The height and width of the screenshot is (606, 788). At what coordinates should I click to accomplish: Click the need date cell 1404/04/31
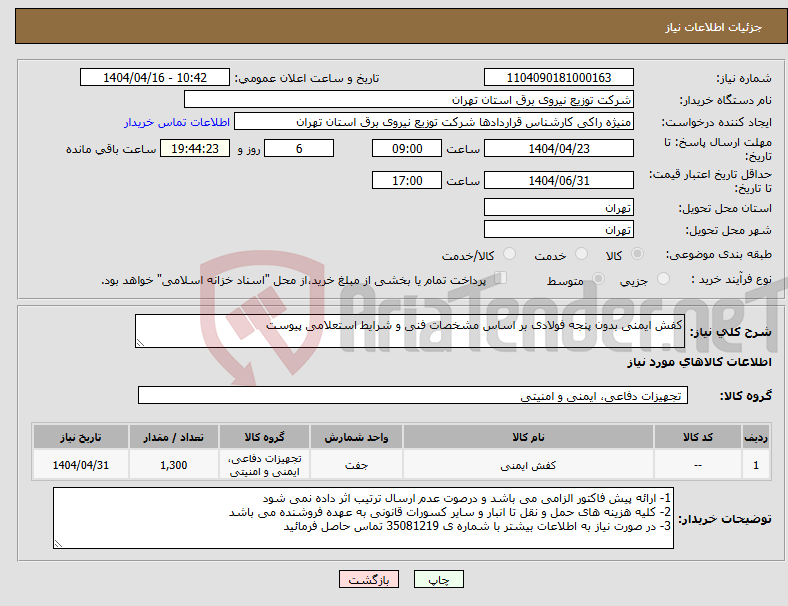point(80,465)
